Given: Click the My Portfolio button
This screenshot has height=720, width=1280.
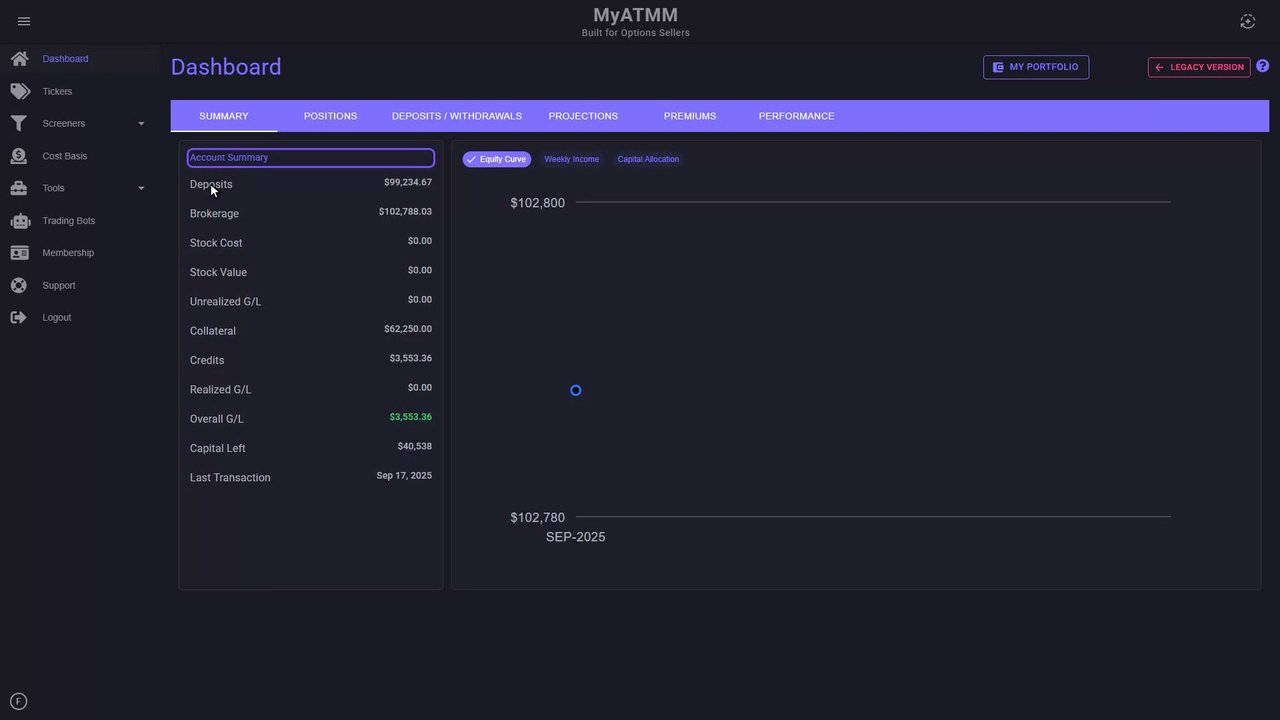Looking at the screenshot, I should (1036, 67).
